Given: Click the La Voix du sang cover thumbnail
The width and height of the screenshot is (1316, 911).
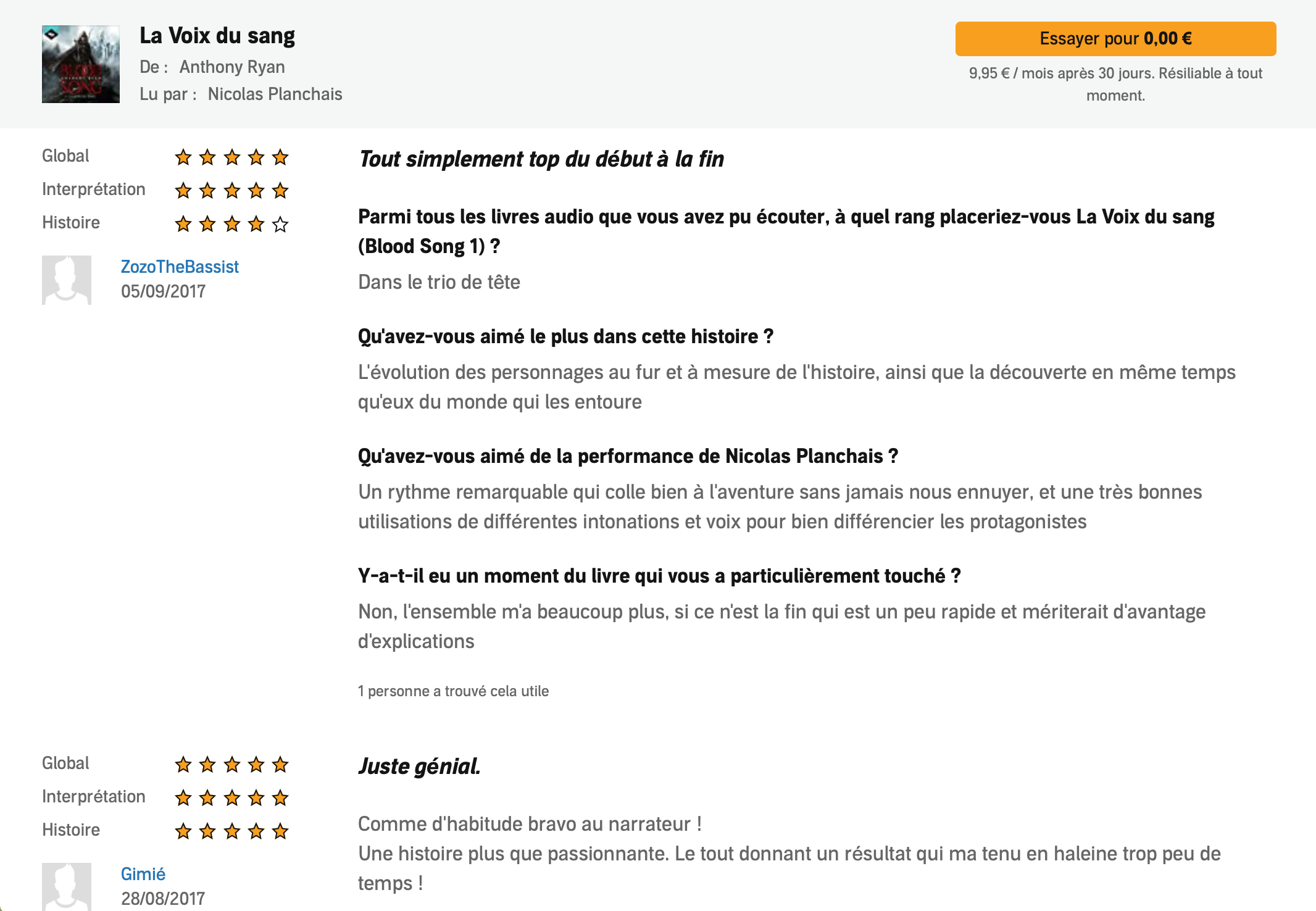Looking at the screenshot, I should pyautogui.click(x=81, y=64).
